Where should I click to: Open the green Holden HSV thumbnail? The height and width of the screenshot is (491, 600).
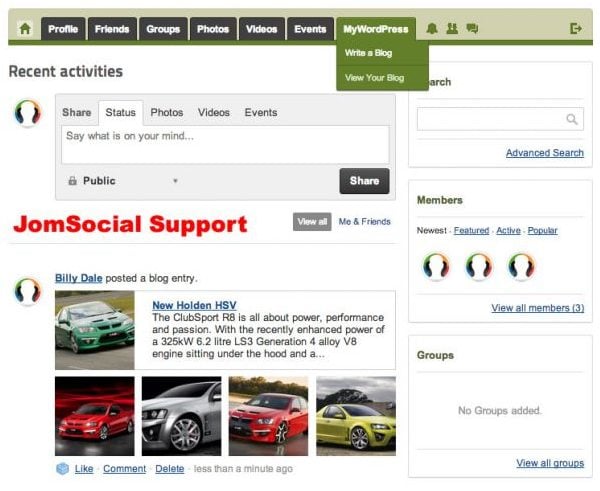click(94, 330)
